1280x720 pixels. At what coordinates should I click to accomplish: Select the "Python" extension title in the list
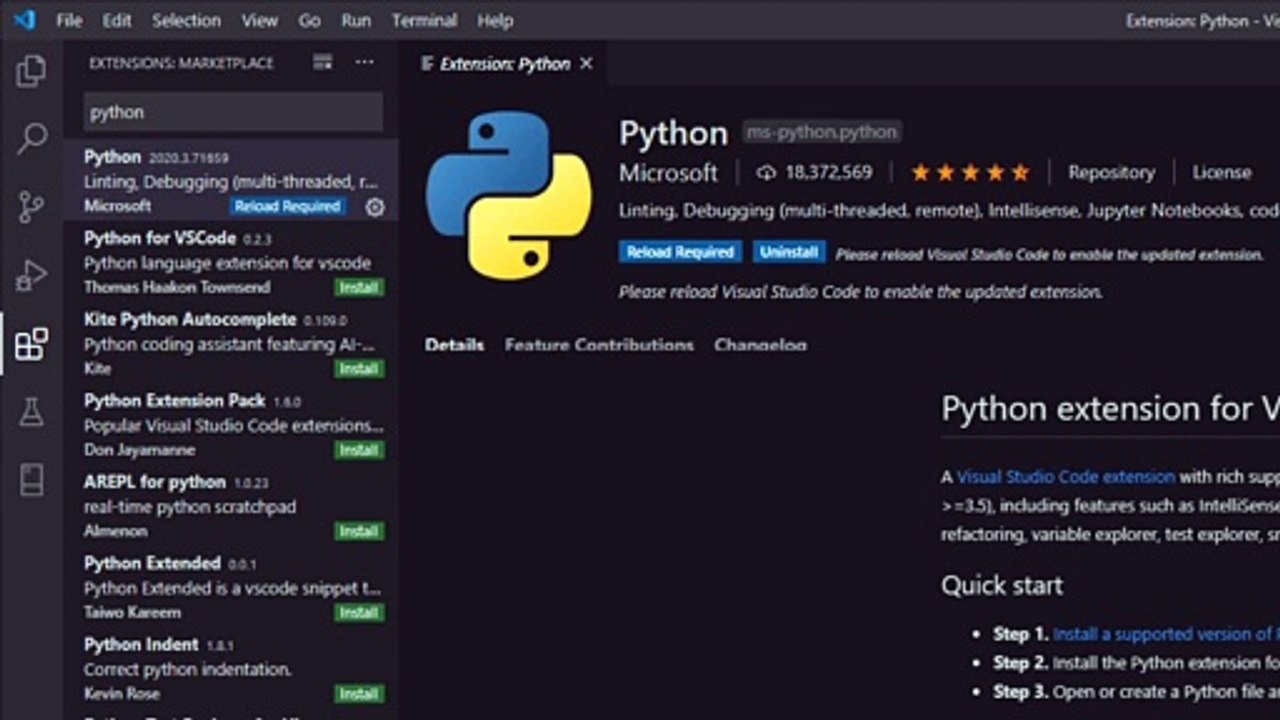point(112,157)
